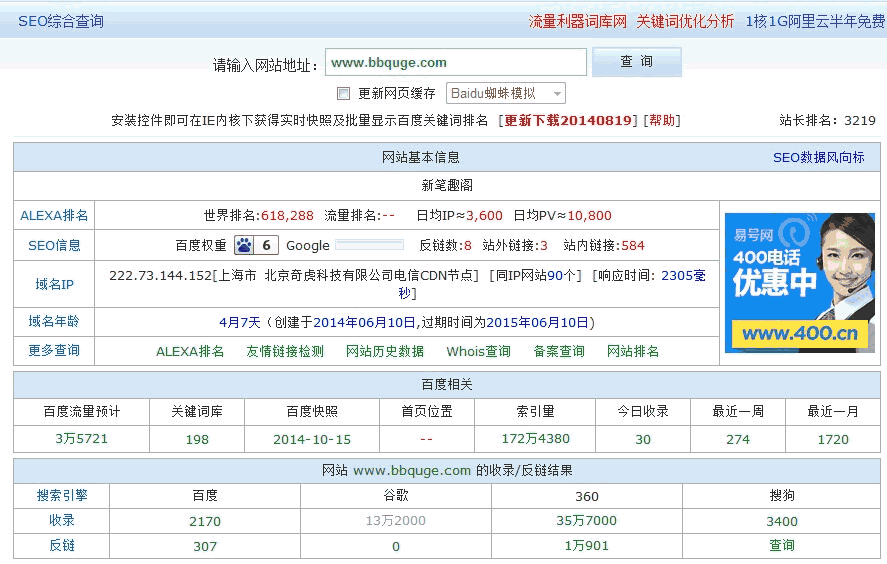
Task: Open SEO数据风向标 link
Action: click(818, 157)
